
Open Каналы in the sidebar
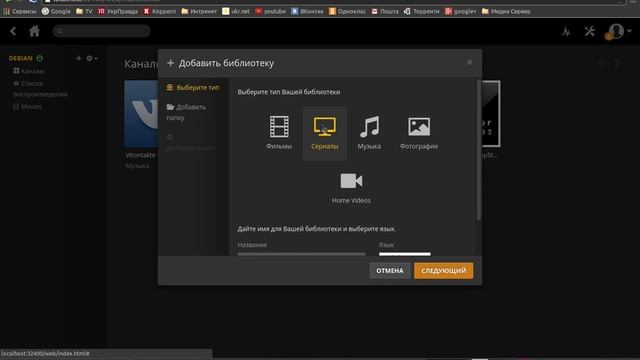click(29, 71)
